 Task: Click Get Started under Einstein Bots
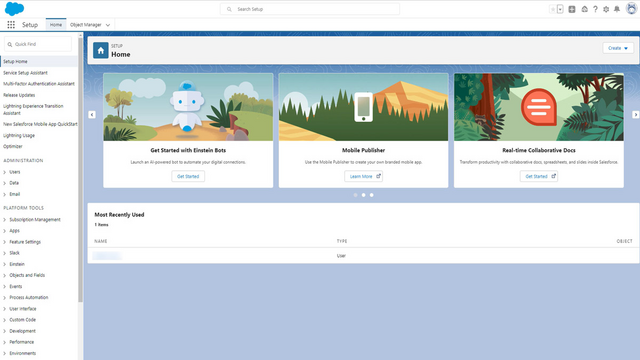[188, 176]
